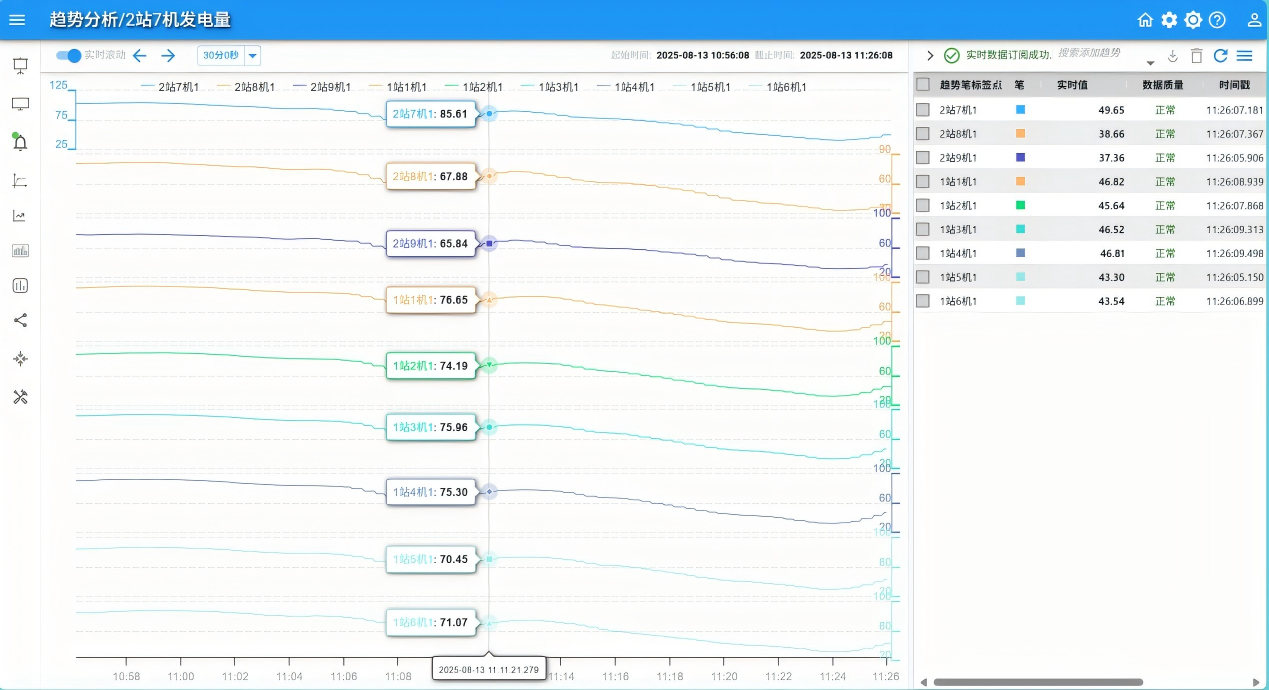Open the hamburger navigation menu
The image size is (1269, 690).
(17, 20)
